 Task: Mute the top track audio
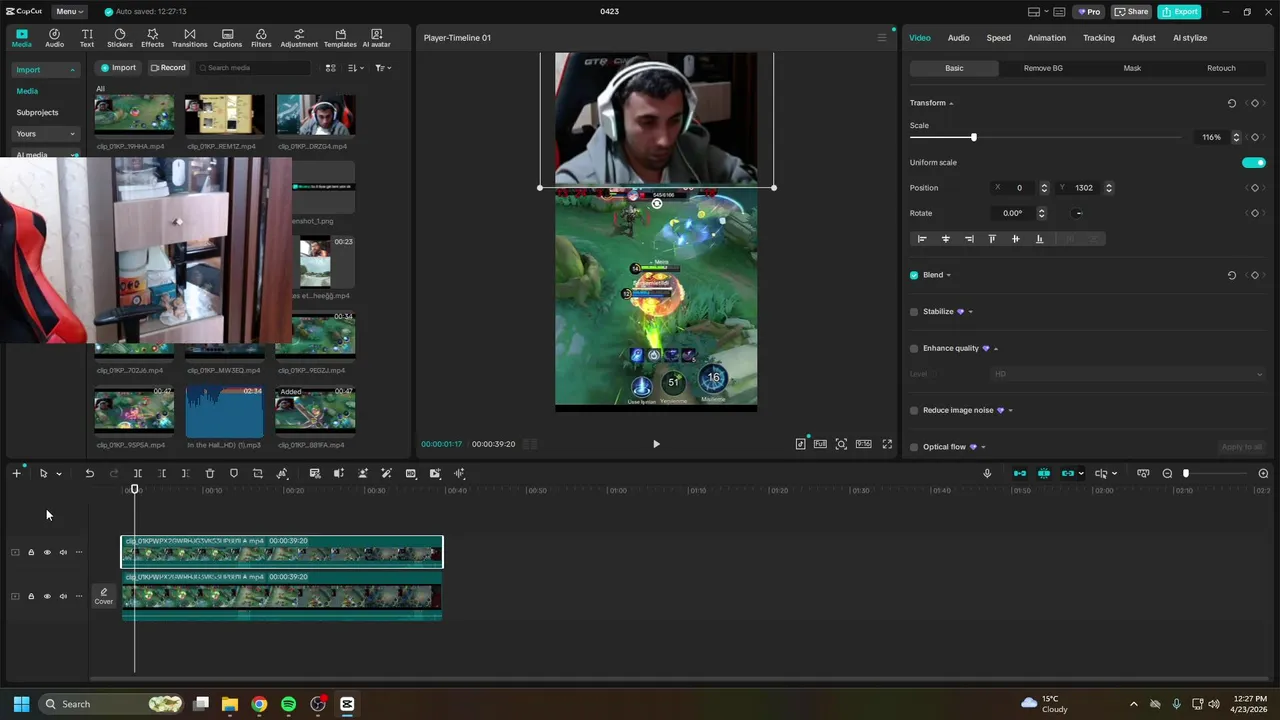coord(63,552)
